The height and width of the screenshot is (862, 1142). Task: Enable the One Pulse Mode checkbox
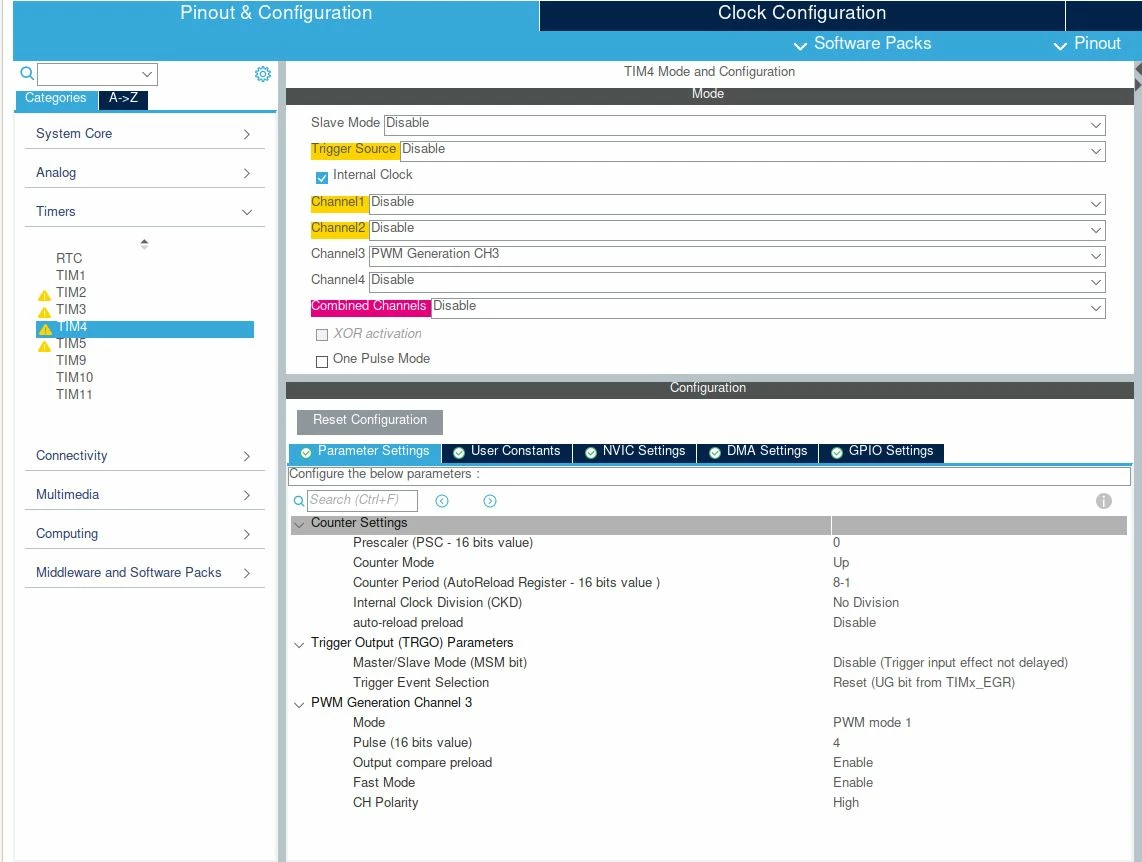click(x=322, y=362)
